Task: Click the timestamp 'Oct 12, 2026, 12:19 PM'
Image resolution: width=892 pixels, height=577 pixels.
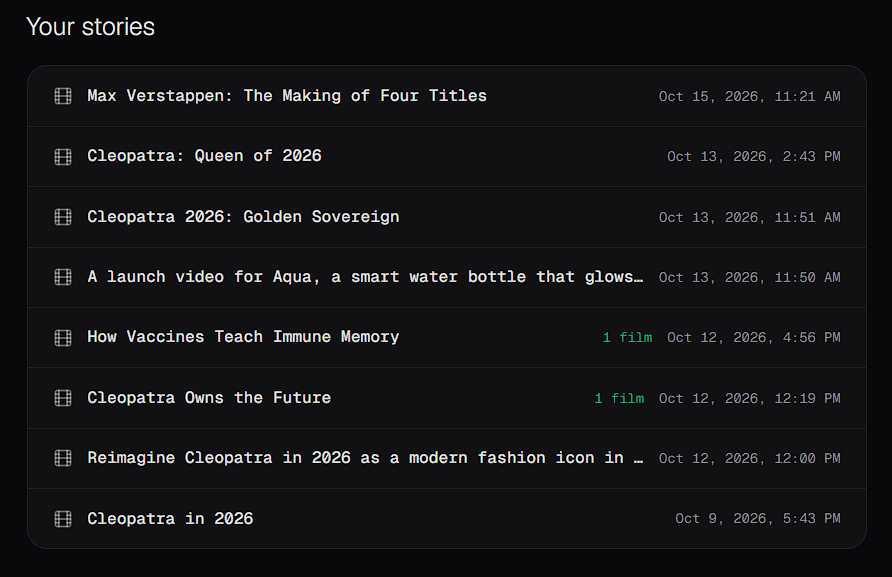Action: [750, 398]
